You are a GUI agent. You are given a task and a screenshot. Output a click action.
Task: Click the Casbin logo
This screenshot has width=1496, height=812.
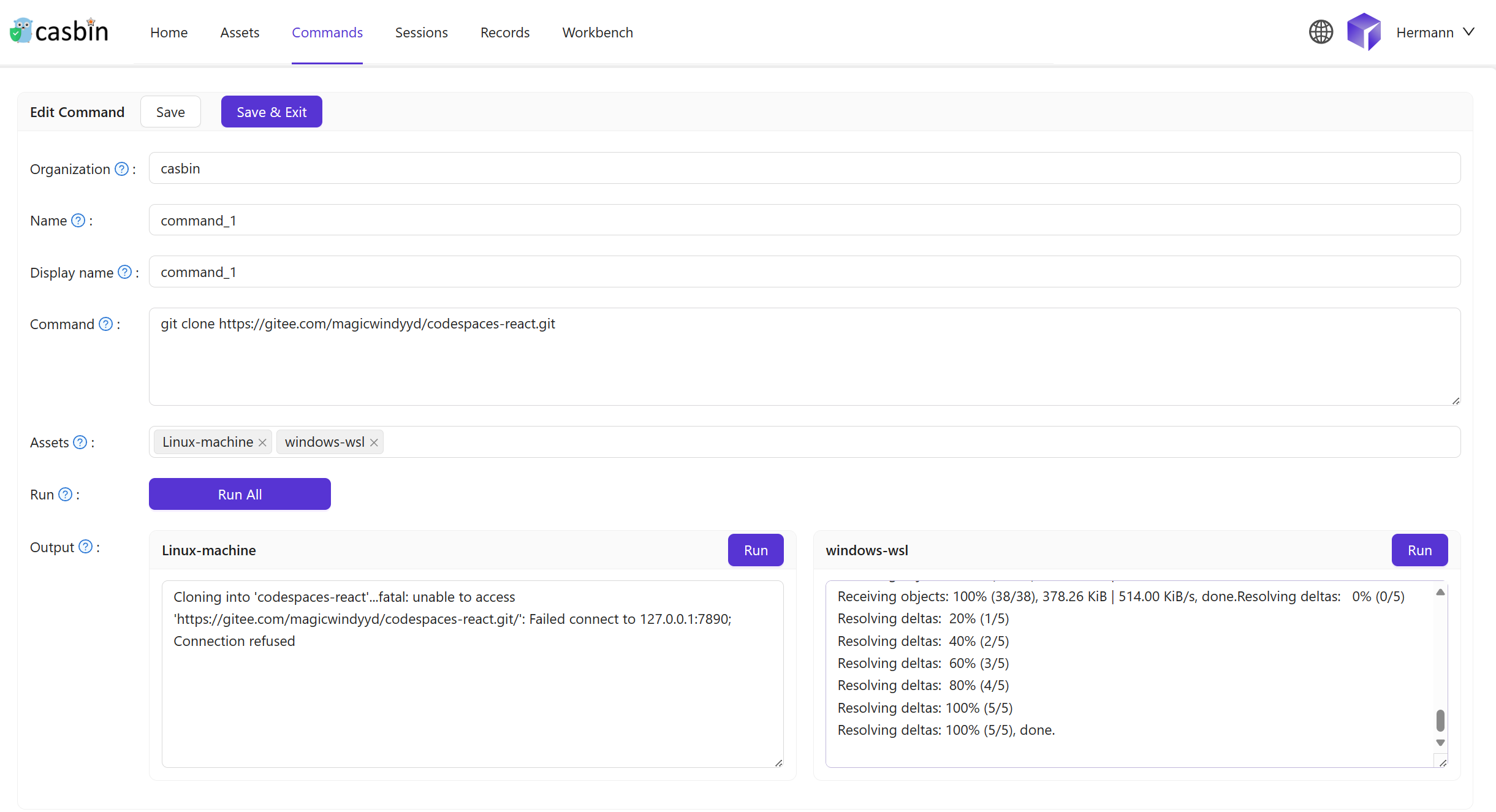[x=59, y=31]
